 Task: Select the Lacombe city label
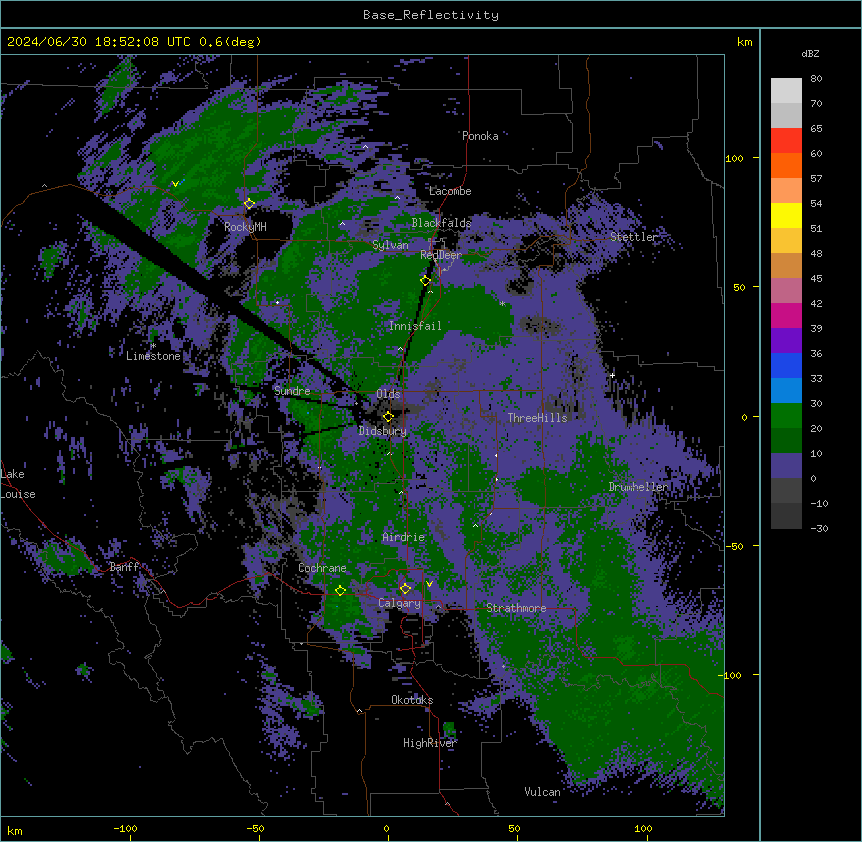click(450, 191)
